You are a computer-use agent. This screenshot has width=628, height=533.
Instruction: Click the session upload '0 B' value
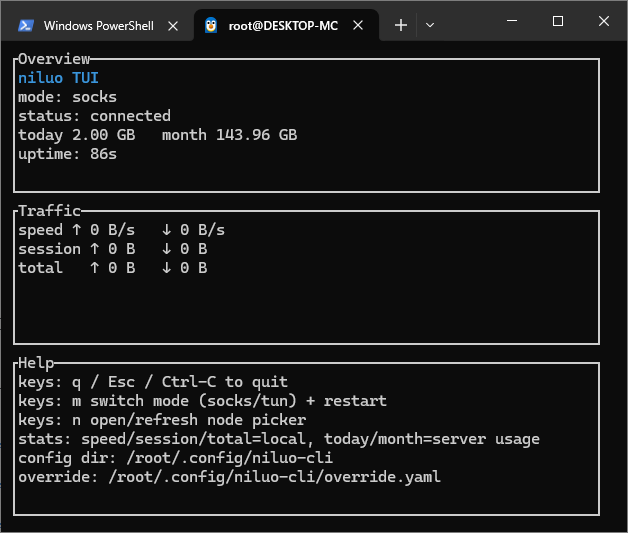click(x=122, y=249)
